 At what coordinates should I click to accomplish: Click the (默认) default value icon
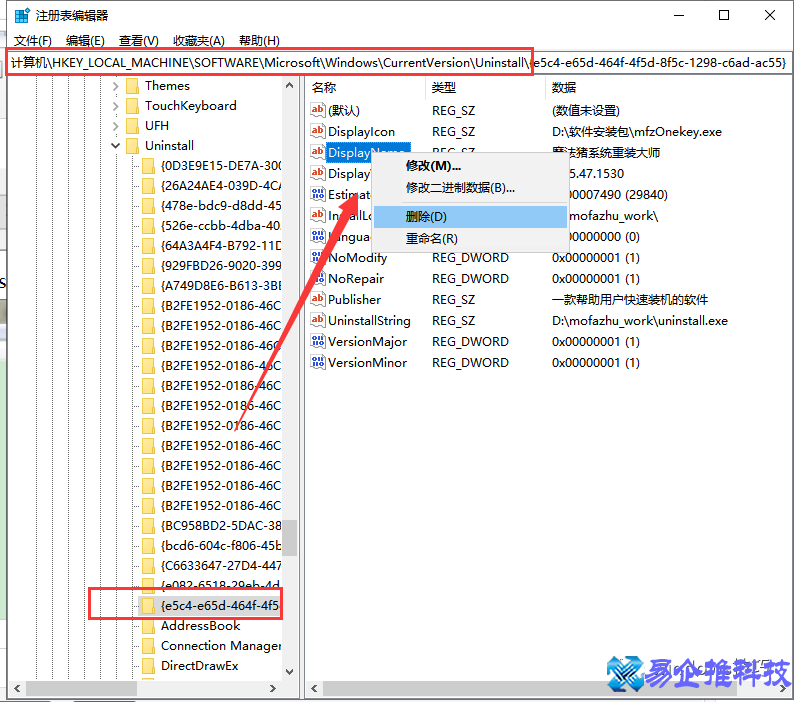coord(318,110)
